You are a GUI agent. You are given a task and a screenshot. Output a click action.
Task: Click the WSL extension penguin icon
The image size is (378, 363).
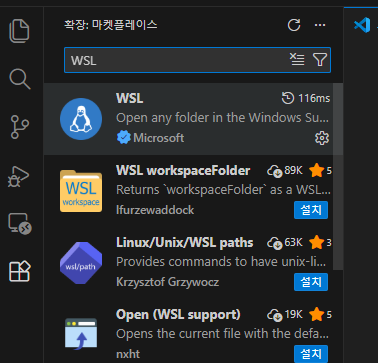click(81, 119)
